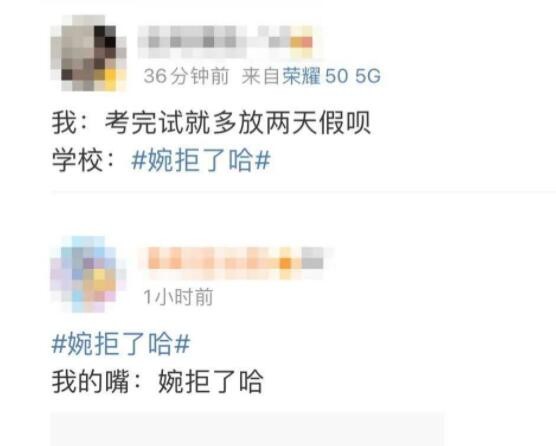Open #婉拒了哈# hashtag starting second post
Screen dimensions: 556x446
click(x=121, y=344)
